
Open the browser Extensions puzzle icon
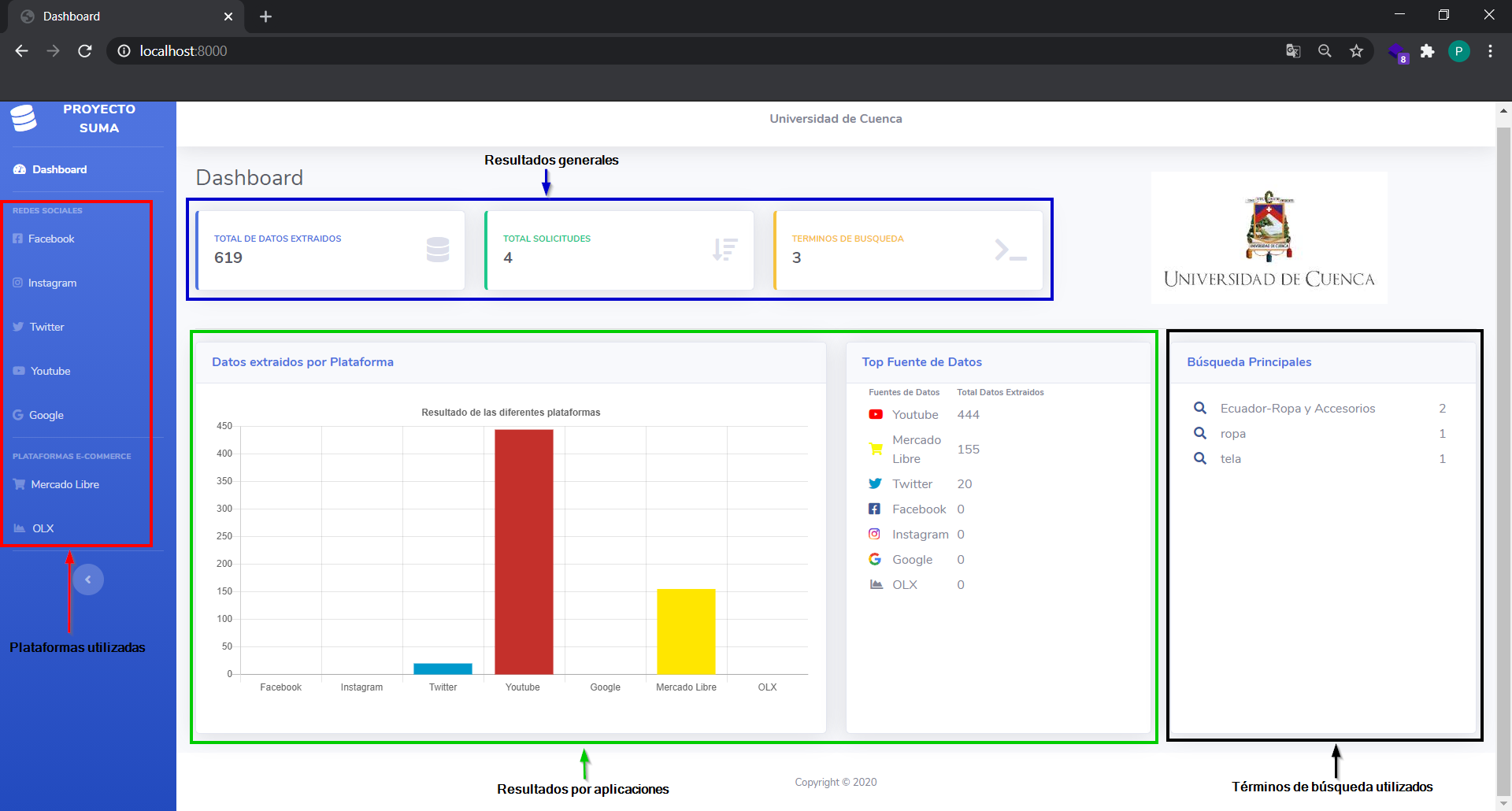[1427, 51]
